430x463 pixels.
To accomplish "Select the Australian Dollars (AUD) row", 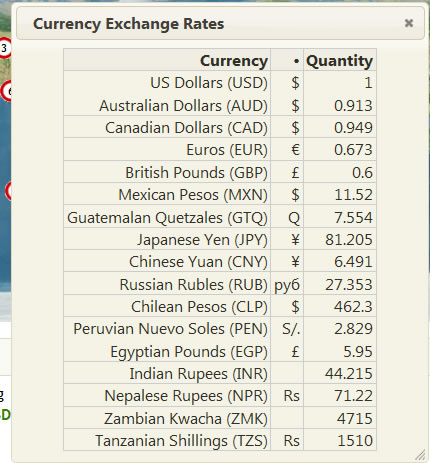I will (x=220, y=105).
